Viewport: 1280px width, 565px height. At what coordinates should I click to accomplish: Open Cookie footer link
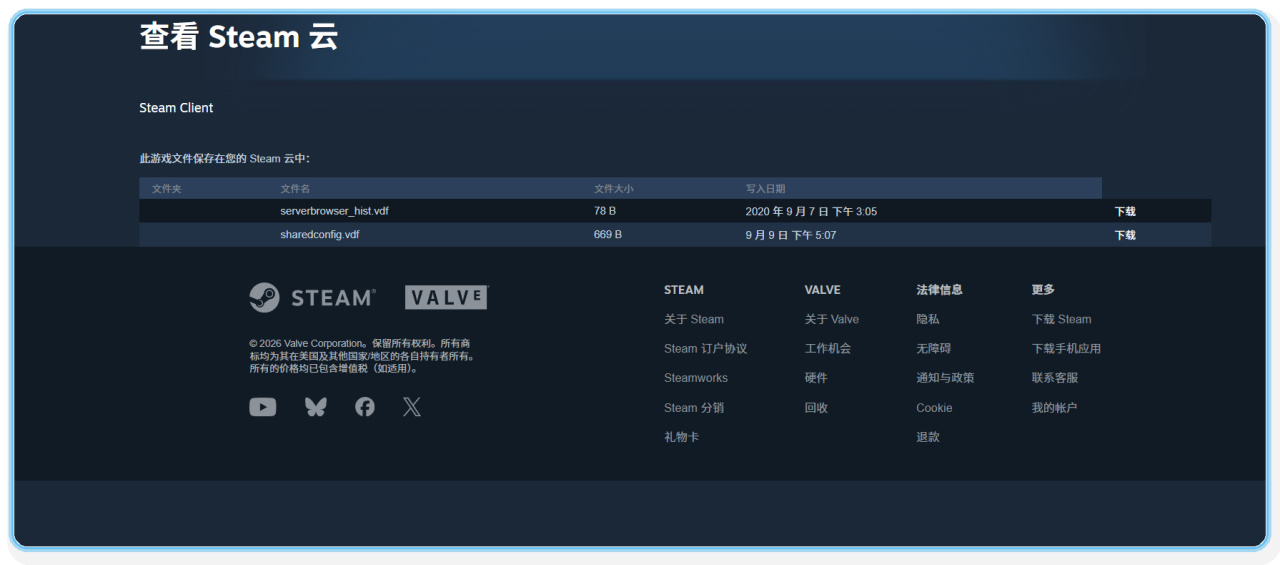pyautogui.click(x=934, y=408)
